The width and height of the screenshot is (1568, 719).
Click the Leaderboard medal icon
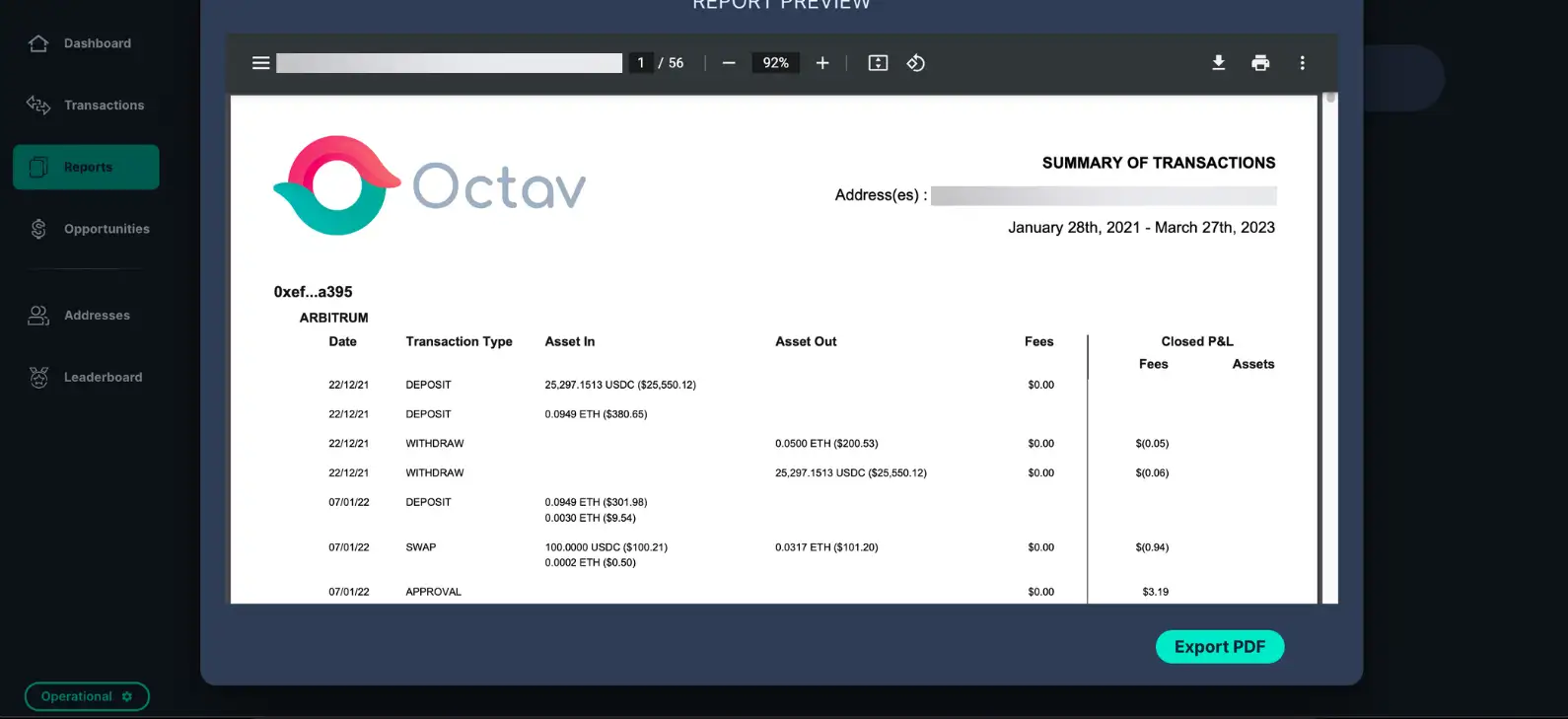(x=38, y=377)
